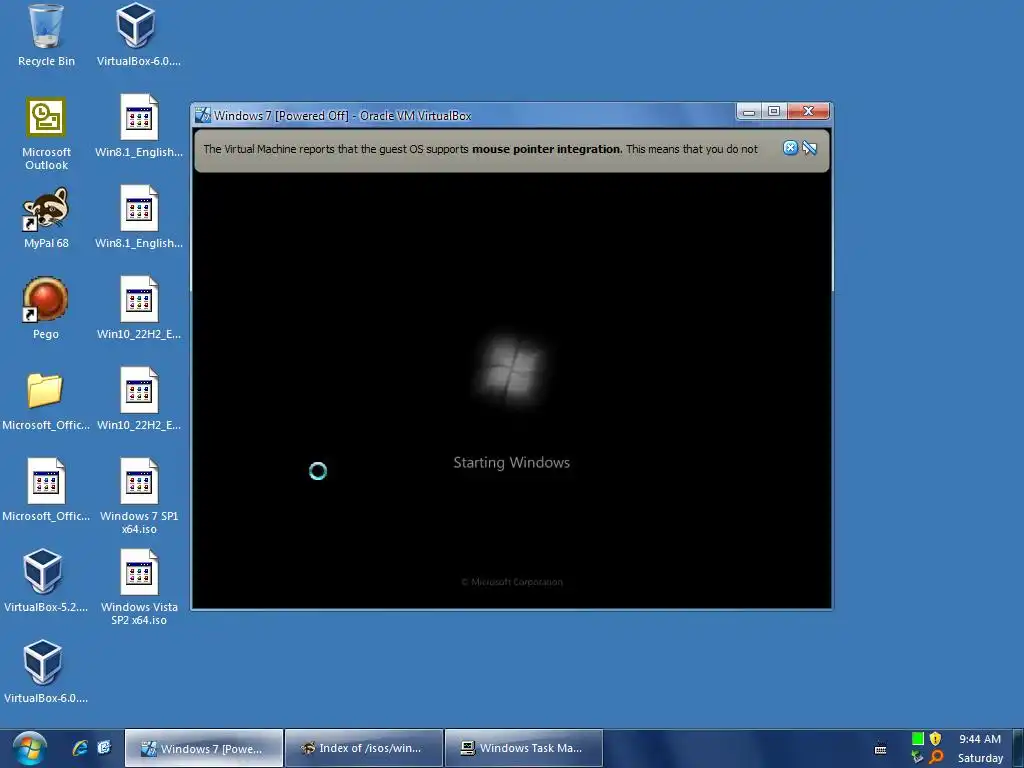Minimize the Oracle VM VirtualBox window
1024x768 pixels.
point(749,112)
